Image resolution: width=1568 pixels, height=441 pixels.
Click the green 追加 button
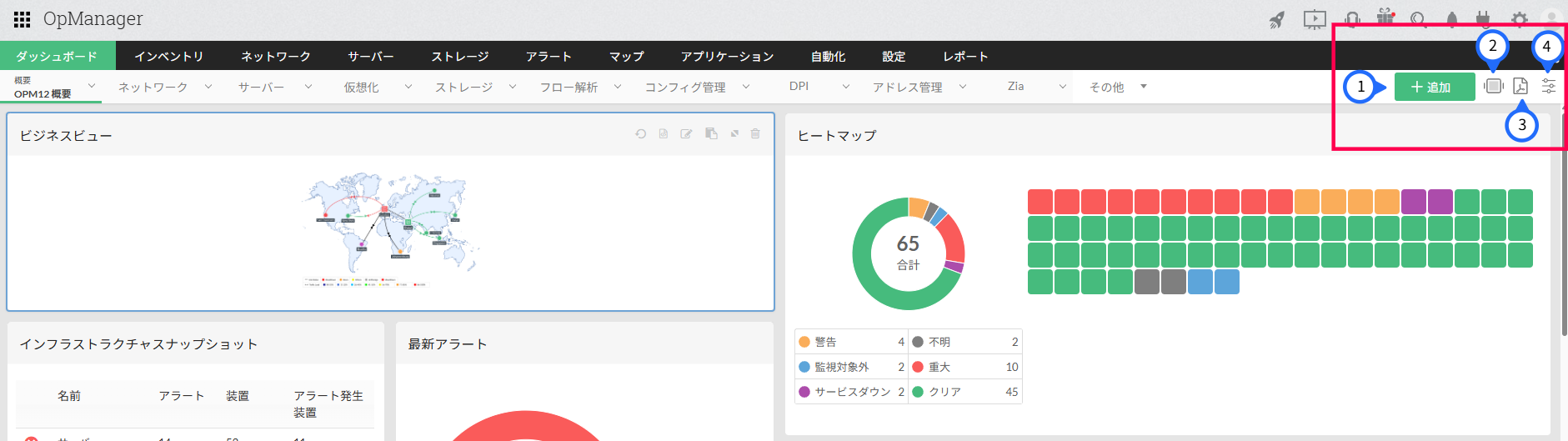pos(1434,87)
